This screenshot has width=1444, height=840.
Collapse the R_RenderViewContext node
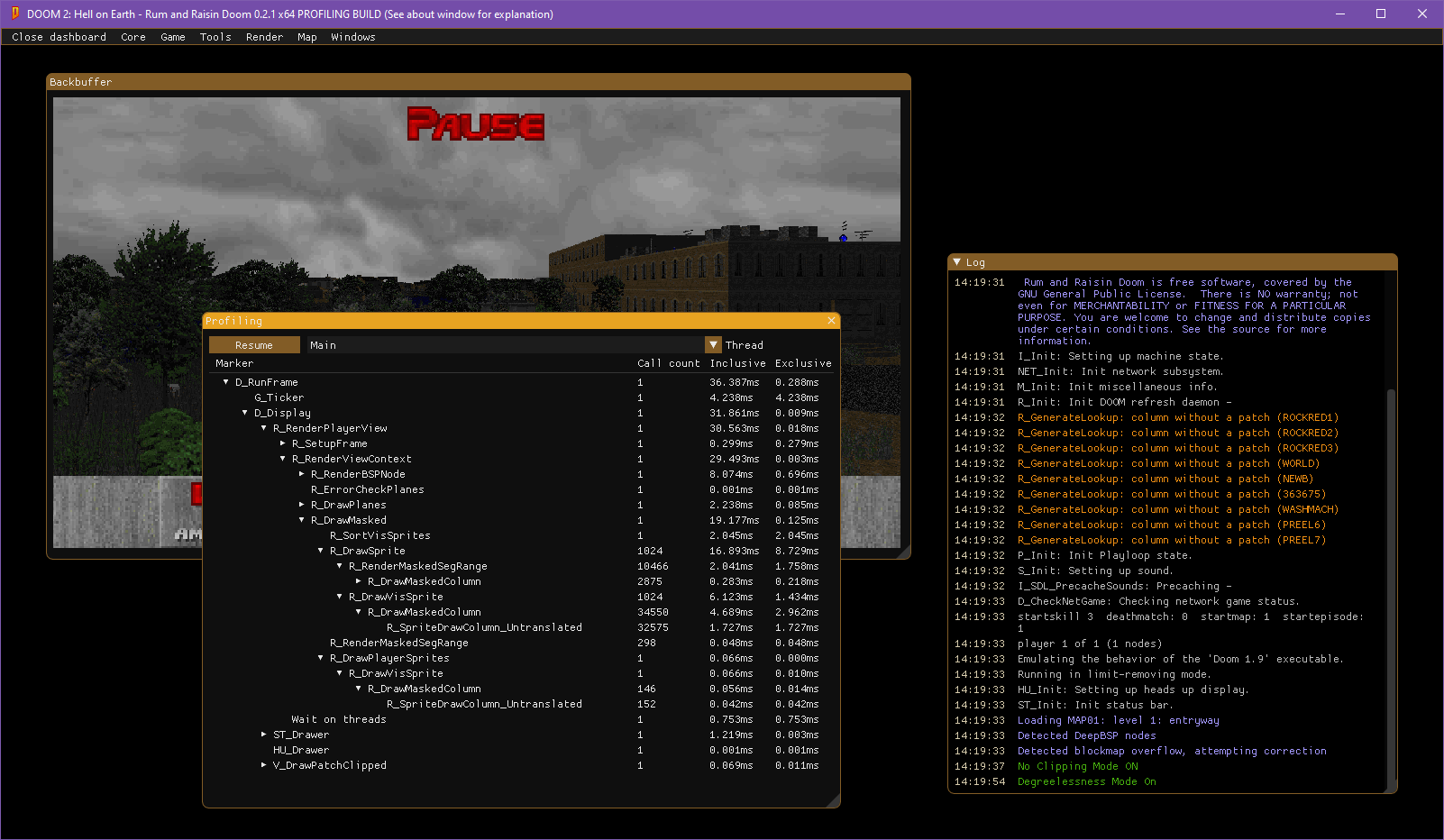point(282,459)
